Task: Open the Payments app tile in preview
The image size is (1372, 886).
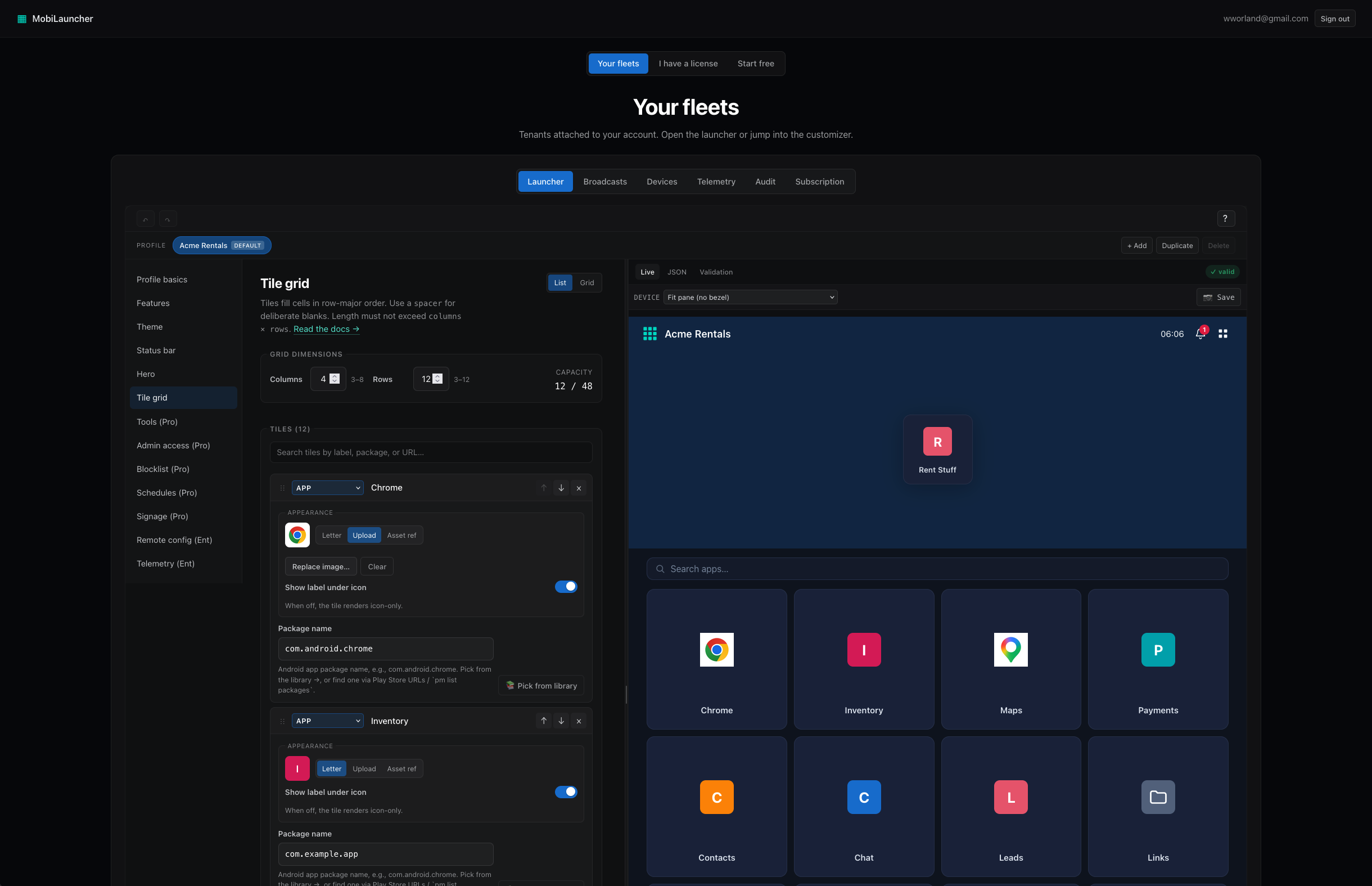Action: (1158, 659)
